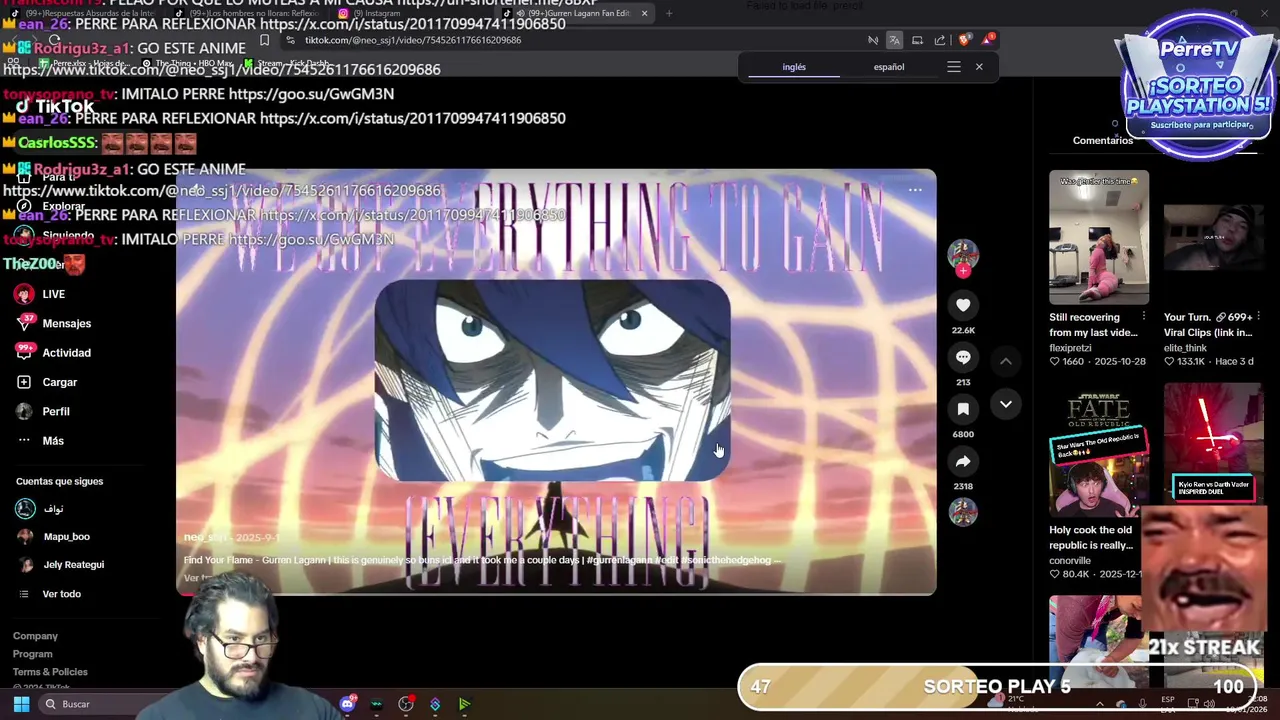
Task: Click the #gurrenlagann hashtag in caption
Action: (x=617, y=560)
